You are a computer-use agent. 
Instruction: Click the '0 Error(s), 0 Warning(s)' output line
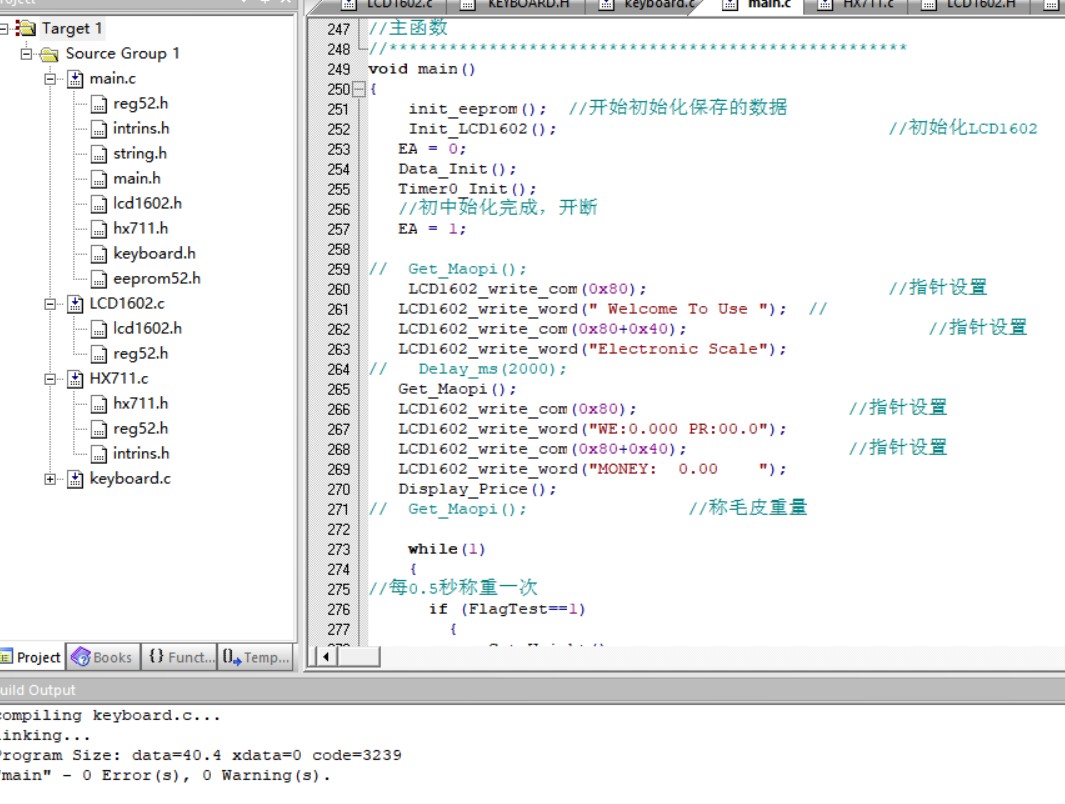pyautogui.click(x=206, y=775)
